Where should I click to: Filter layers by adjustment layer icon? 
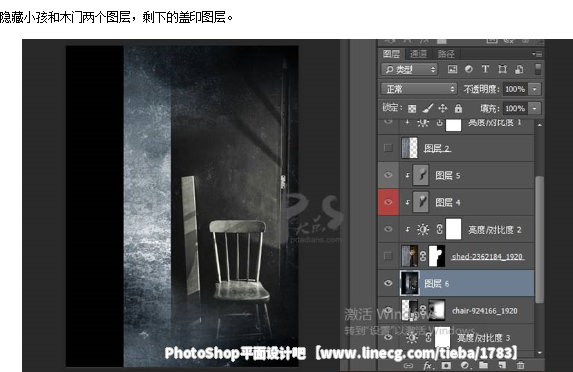click(469, 69)
